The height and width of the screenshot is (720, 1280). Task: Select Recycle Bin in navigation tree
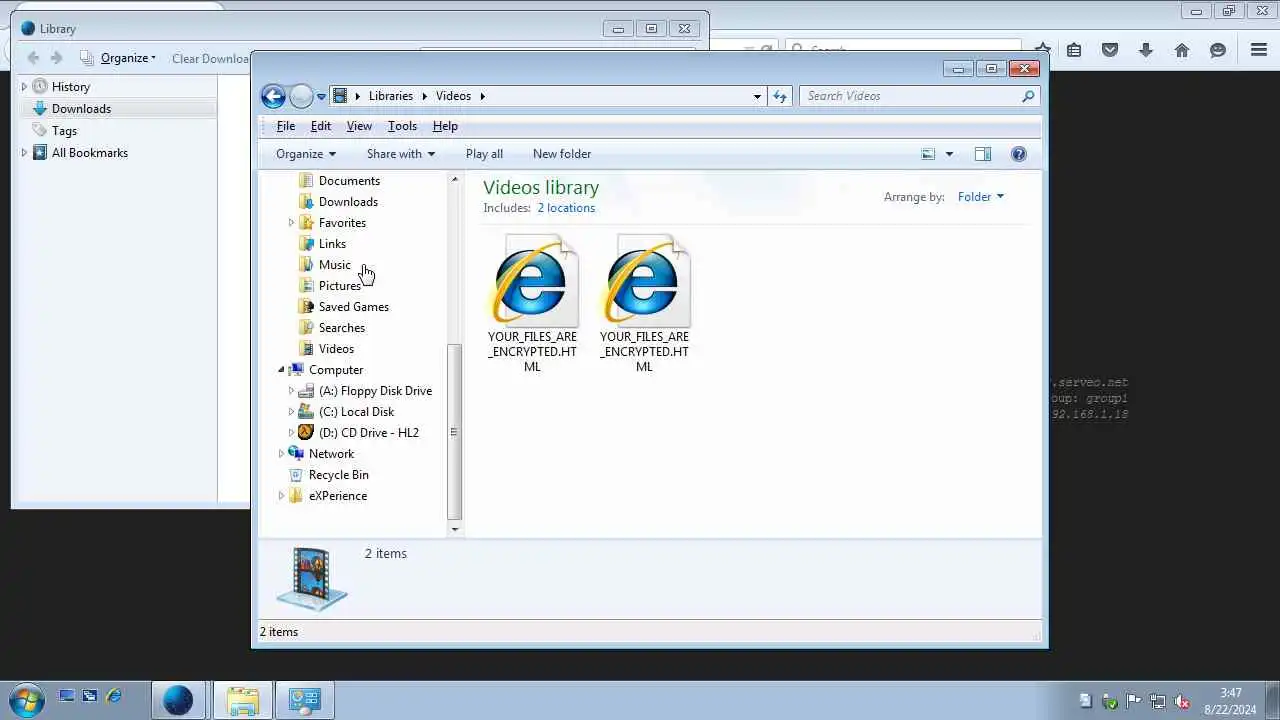click(x=339, y=475)
